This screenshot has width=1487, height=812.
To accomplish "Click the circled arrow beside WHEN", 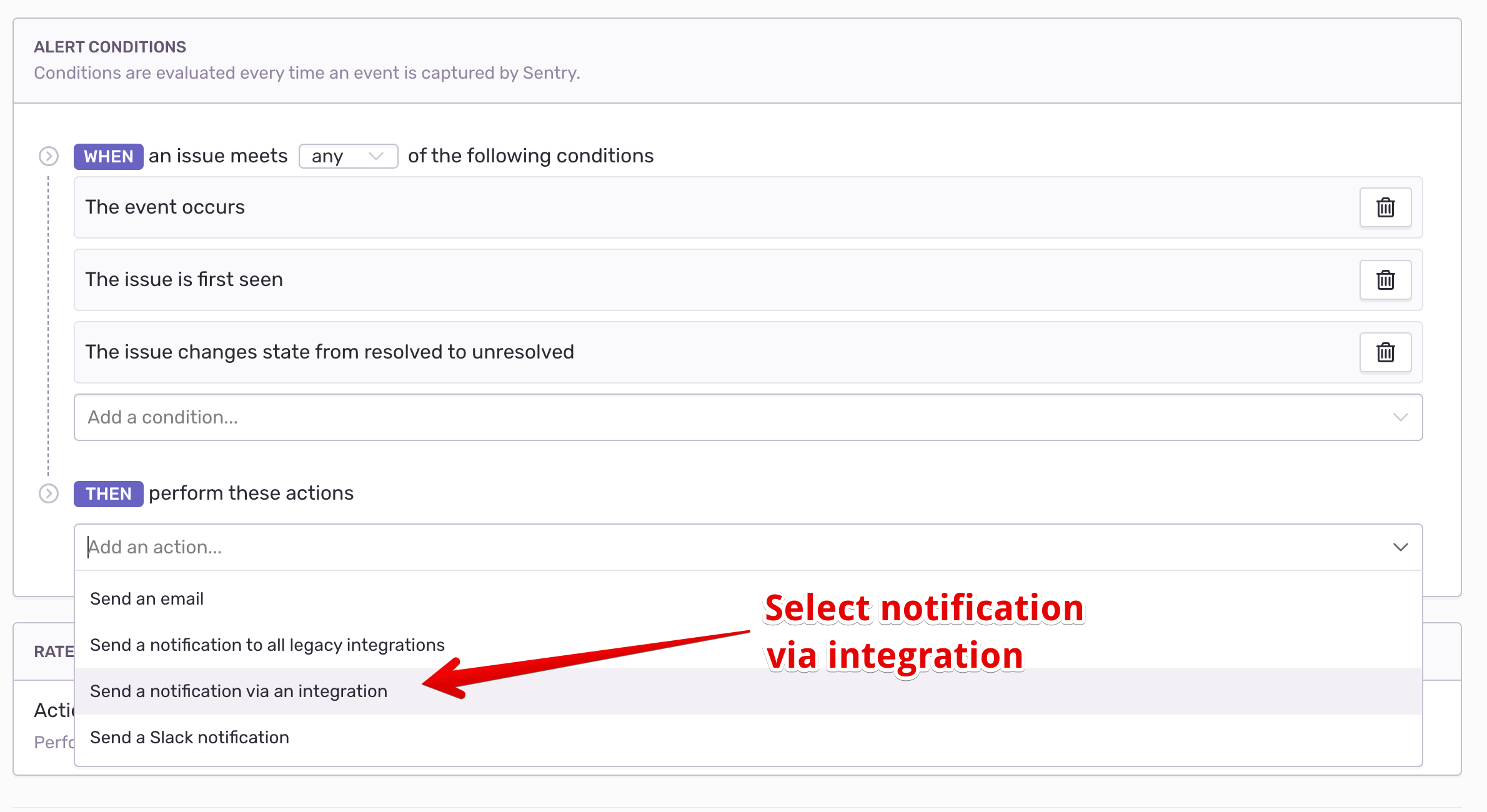I will point(49,156).
